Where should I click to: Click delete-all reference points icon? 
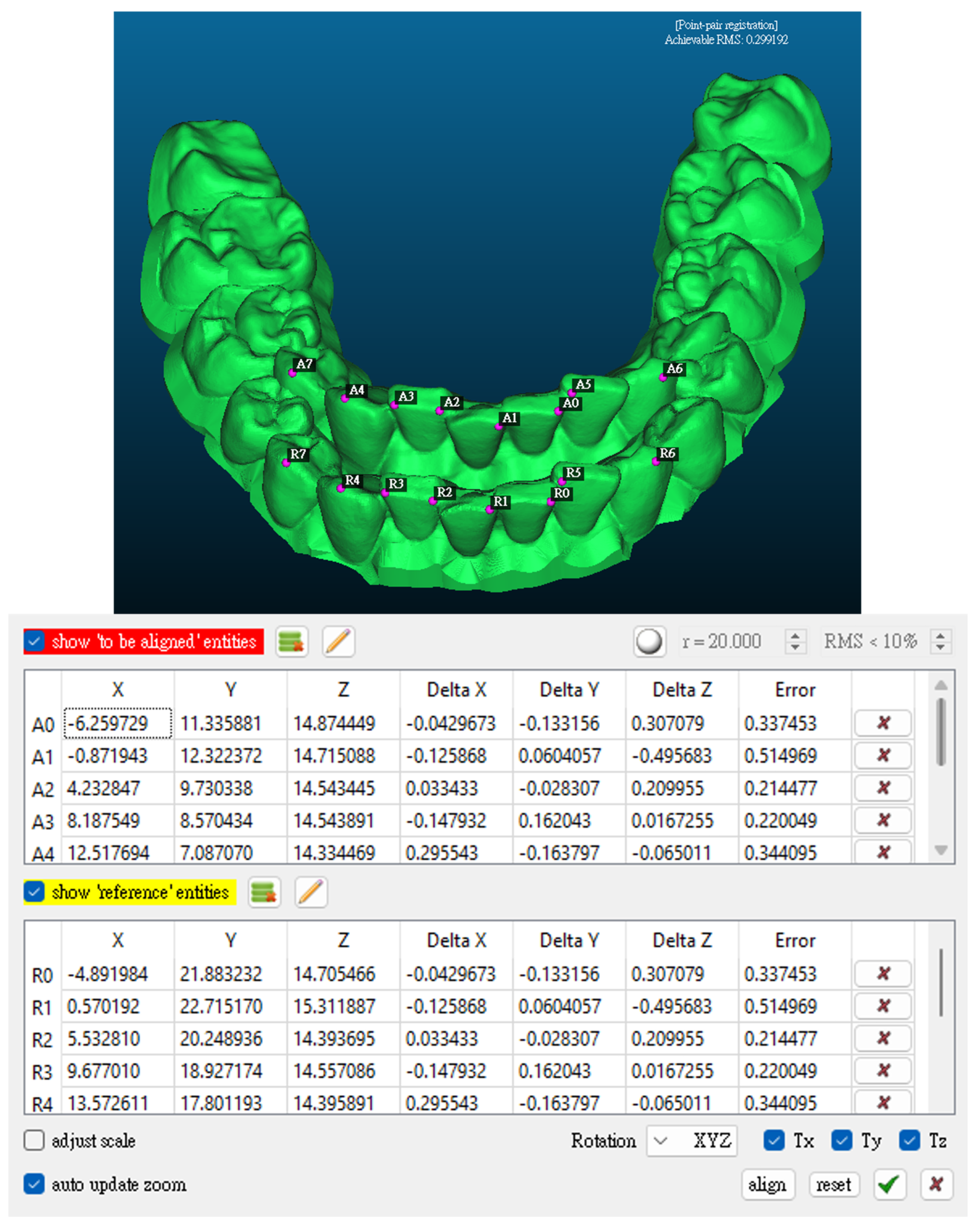[264, 892]
